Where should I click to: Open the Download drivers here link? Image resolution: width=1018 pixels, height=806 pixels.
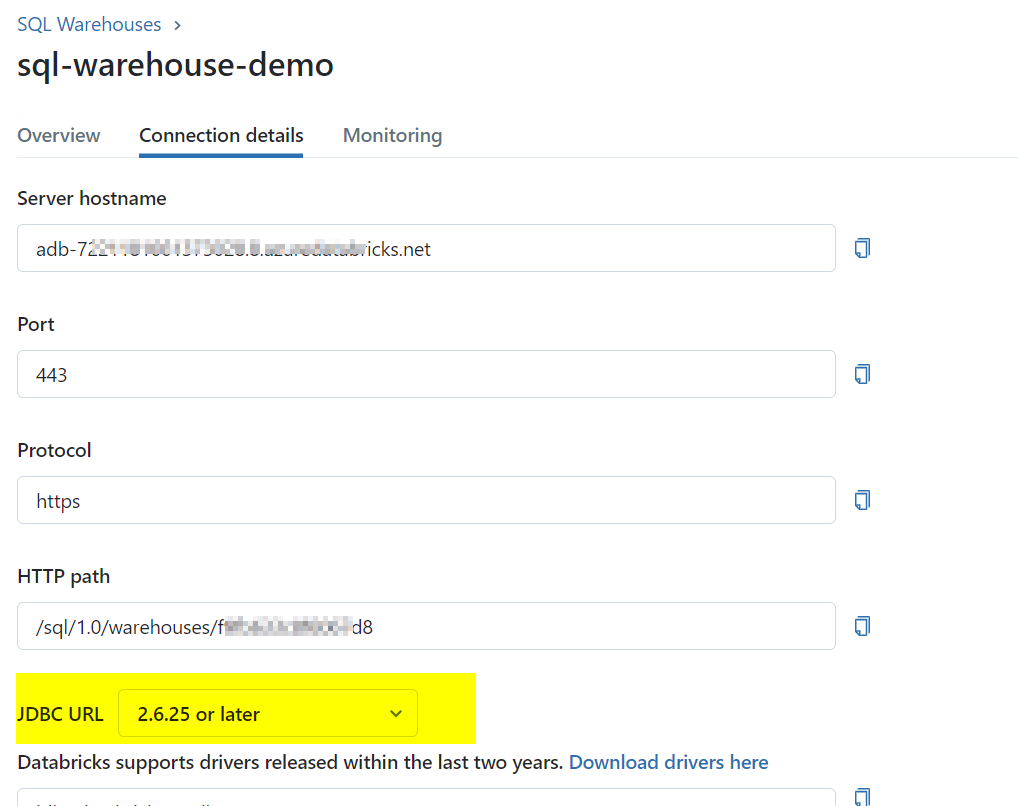coord(668,762)
